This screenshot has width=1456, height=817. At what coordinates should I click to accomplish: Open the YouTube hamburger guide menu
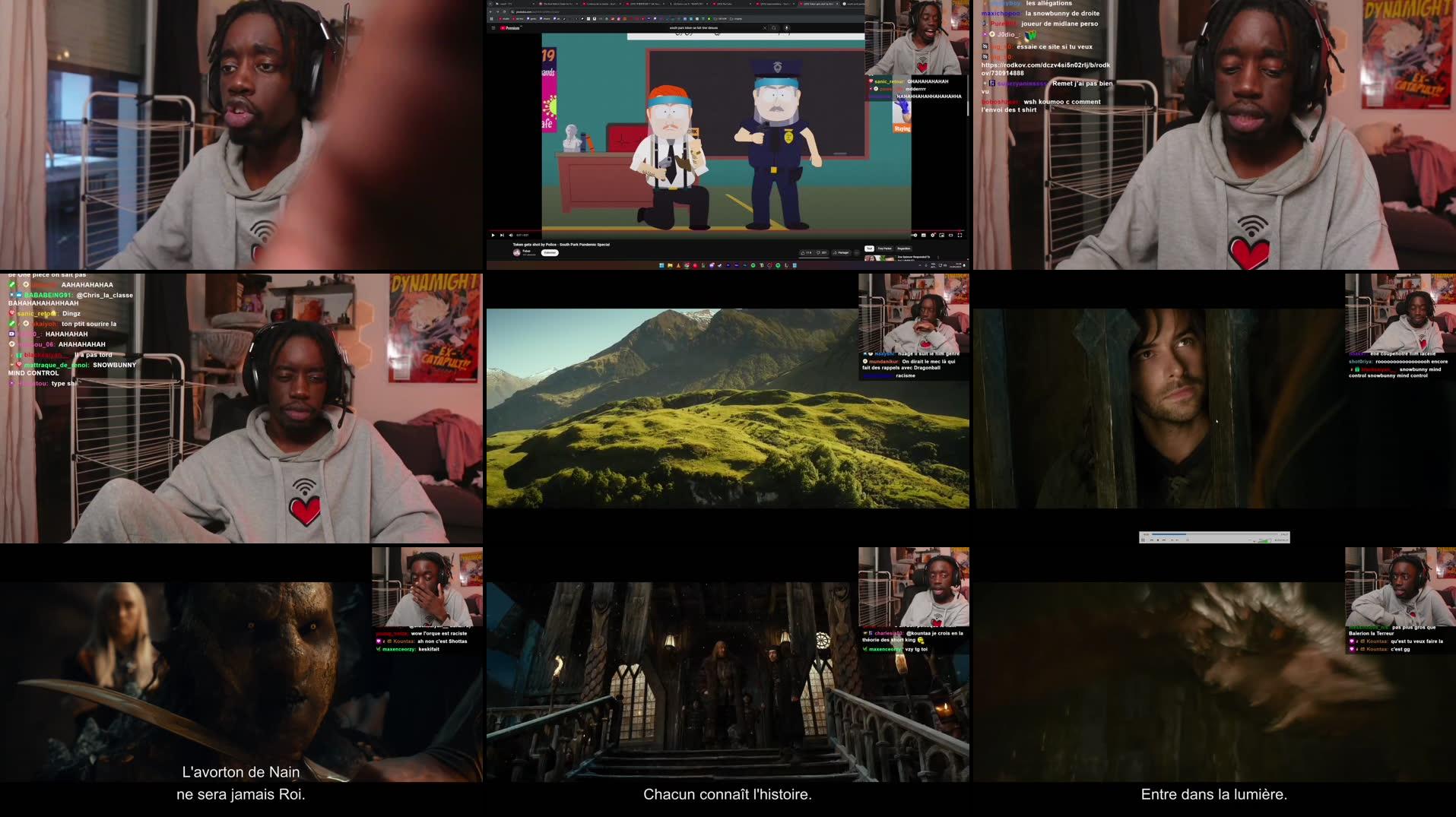click(493, 28)
